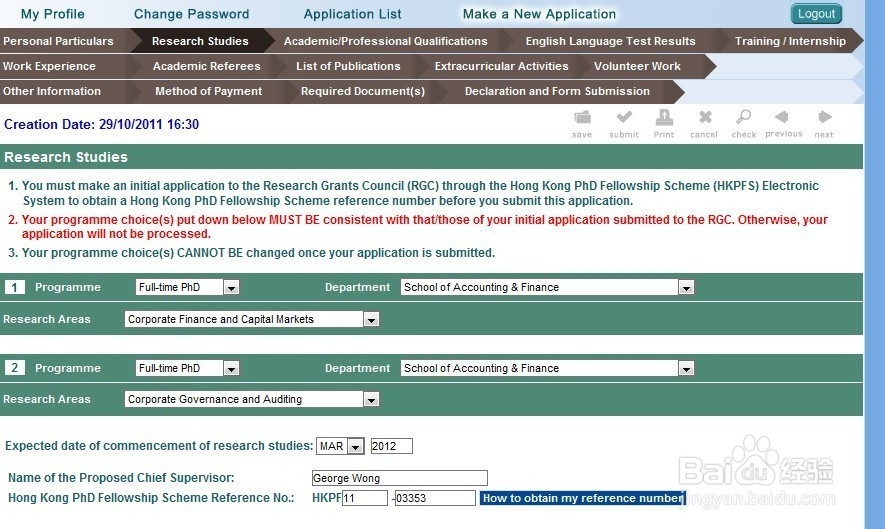Select Make a New Application
This screenshot has width=885, height=529.
point(539,14)
